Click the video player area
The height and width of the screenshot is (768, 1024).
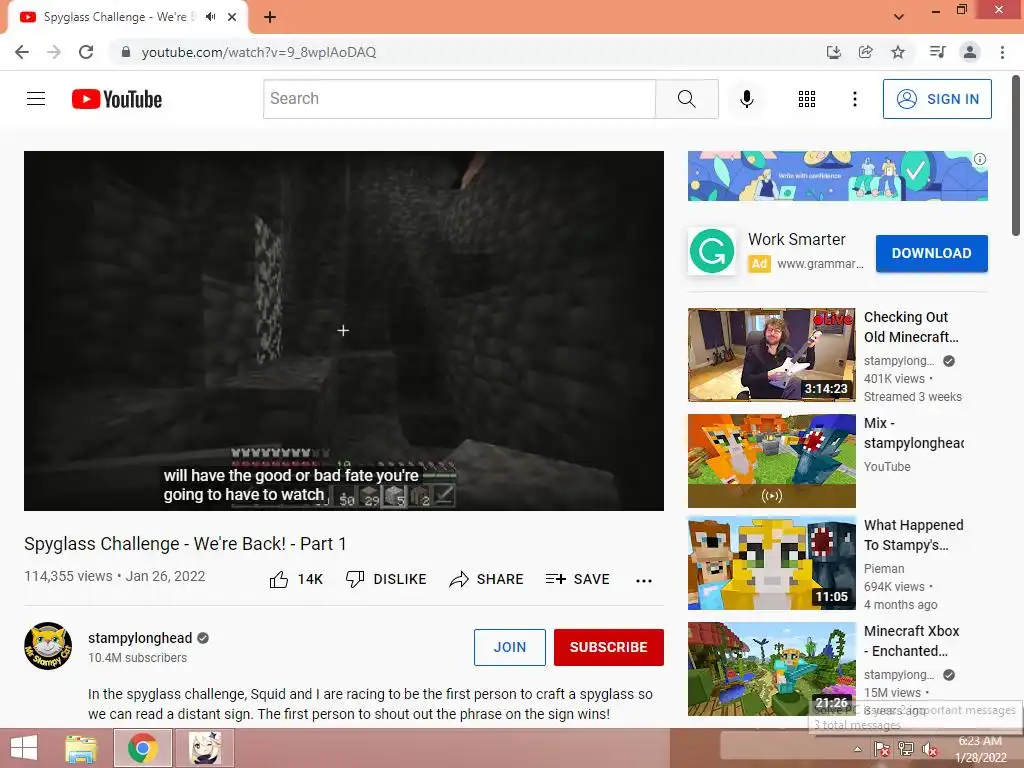coord(344,330)
